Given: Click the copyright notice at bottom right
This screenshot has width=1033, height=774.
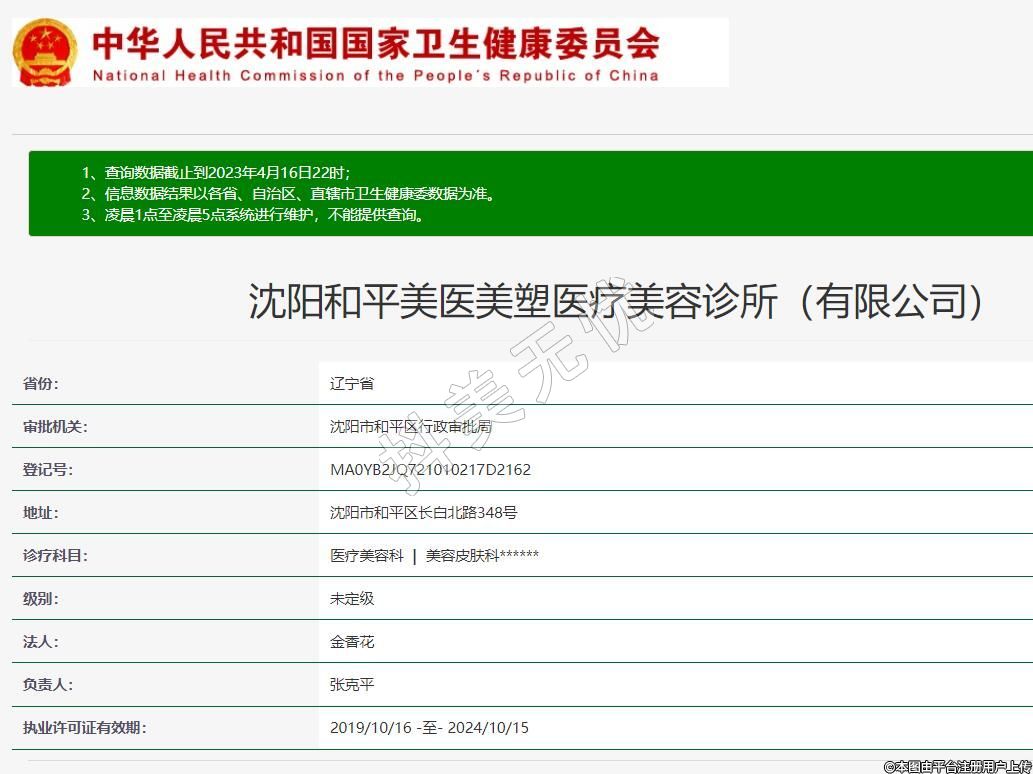Looking at the screenshot, I should [x=957, y=766].
